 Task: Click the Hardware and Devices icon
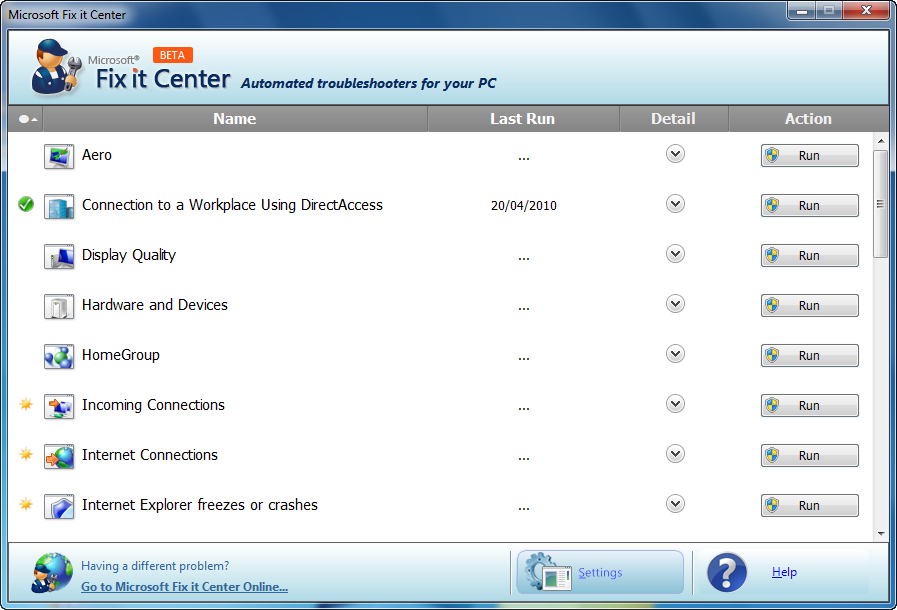59,306
